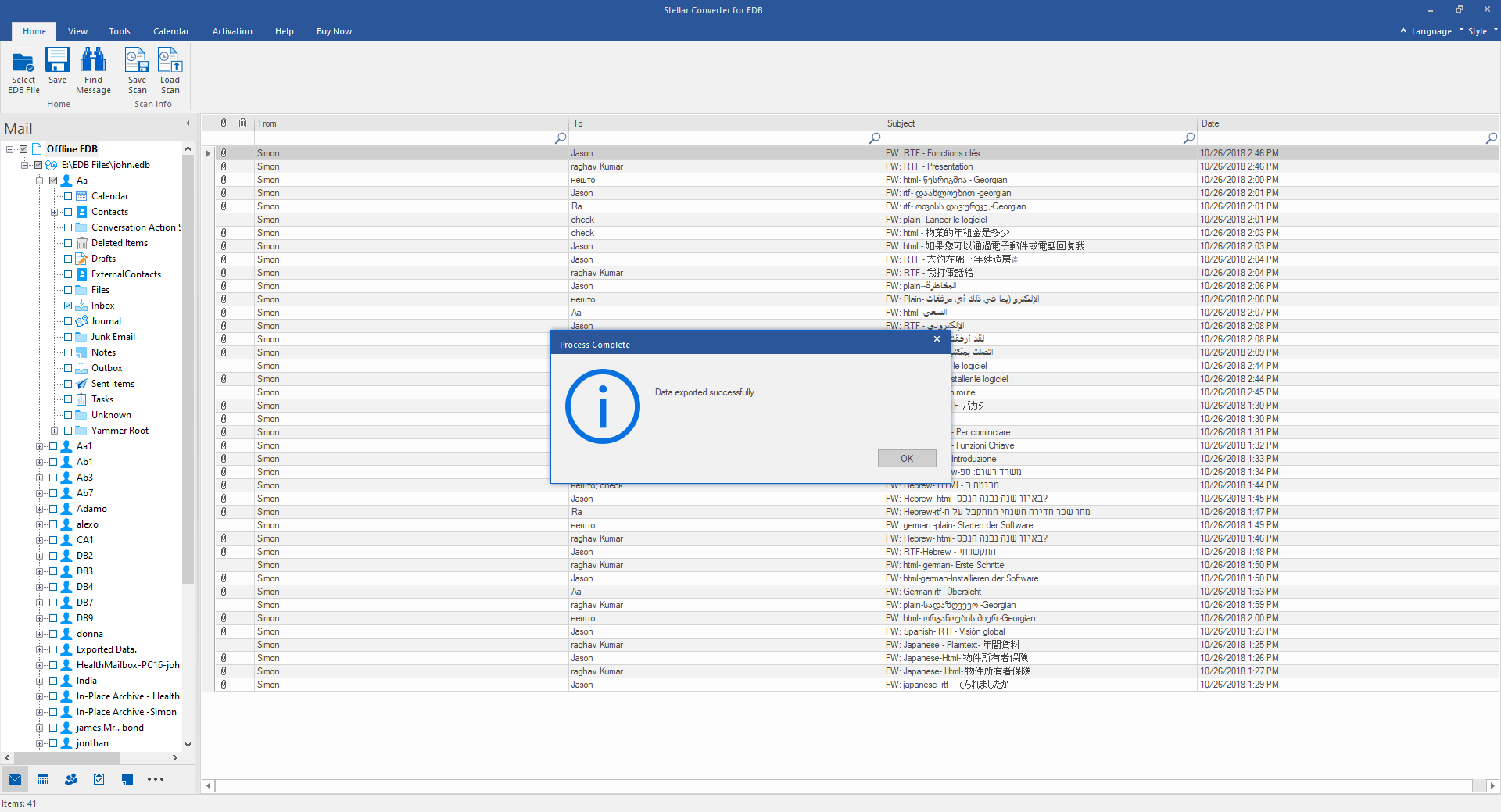This screenshot has width=1501, height=812.
Task: Open the Activation ribbon tab
Action: 232,31
